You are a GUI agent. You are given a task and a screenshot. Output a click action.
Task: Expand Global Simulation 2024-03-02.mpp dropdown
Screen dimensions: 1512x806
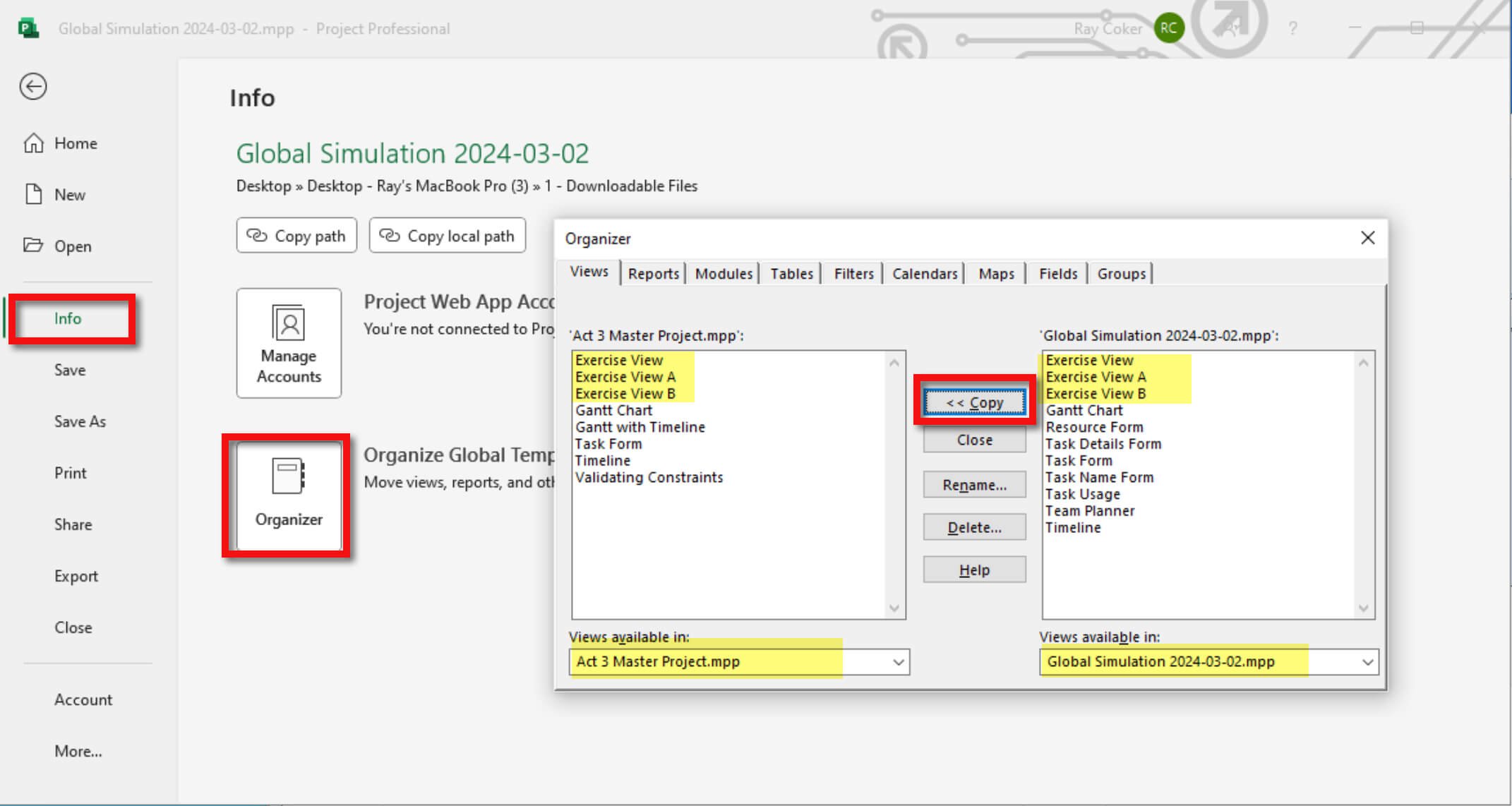[x=1367, y=662]
